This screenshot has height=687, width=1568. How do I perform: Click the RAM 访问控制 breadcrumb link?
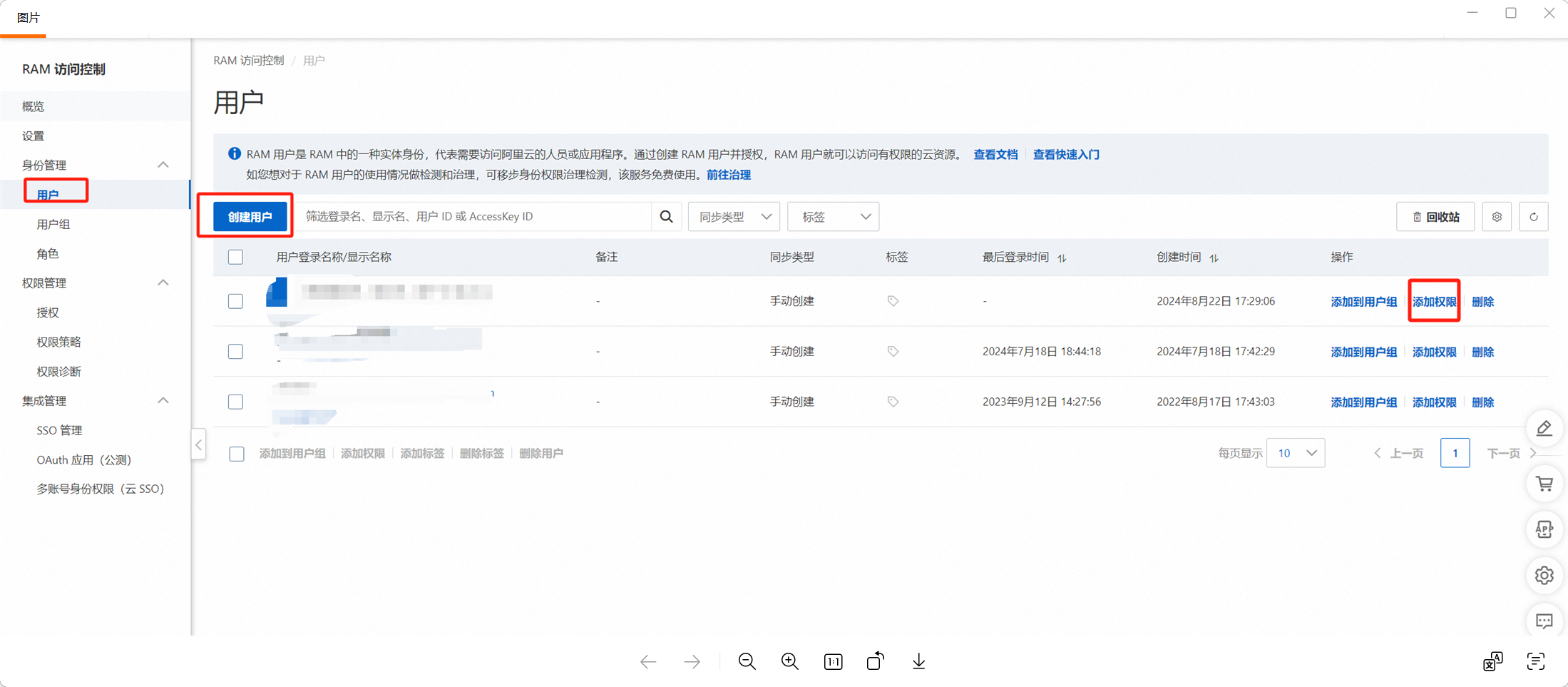click(248, 61)
